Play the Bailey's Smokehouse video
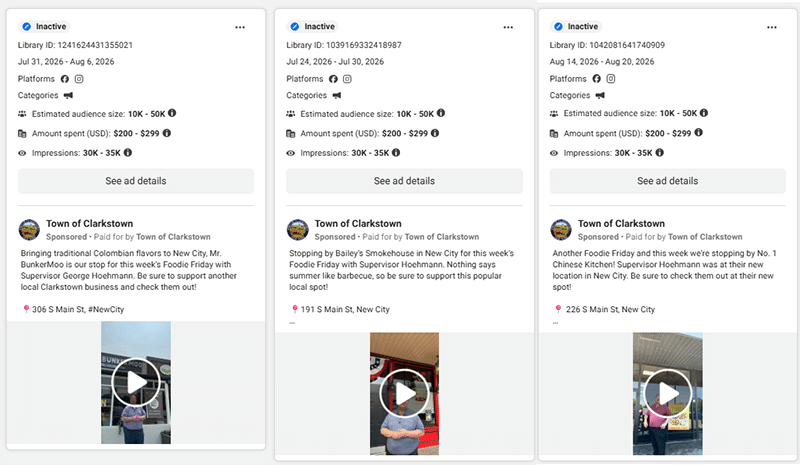800x465 pixels. pos(405,393)
